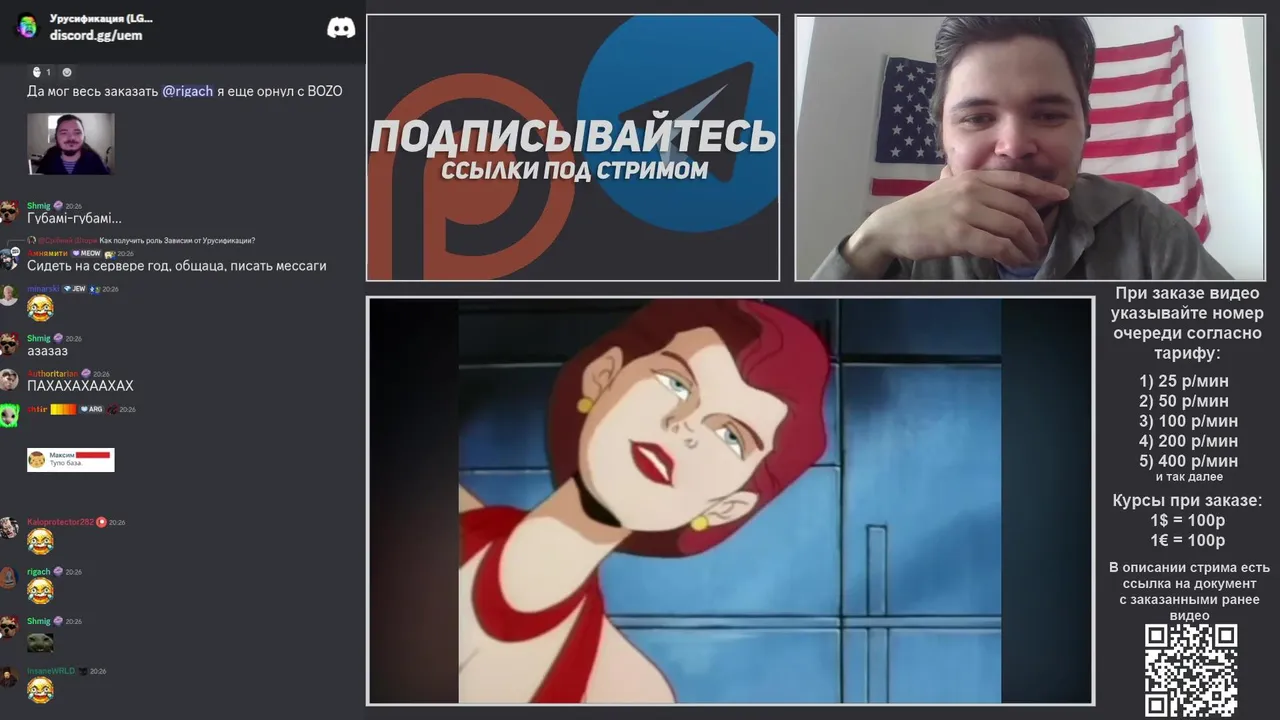Click the streamer webcam feed
The width and height of the screenshot is (1280, 720).
pos(1030,147)
